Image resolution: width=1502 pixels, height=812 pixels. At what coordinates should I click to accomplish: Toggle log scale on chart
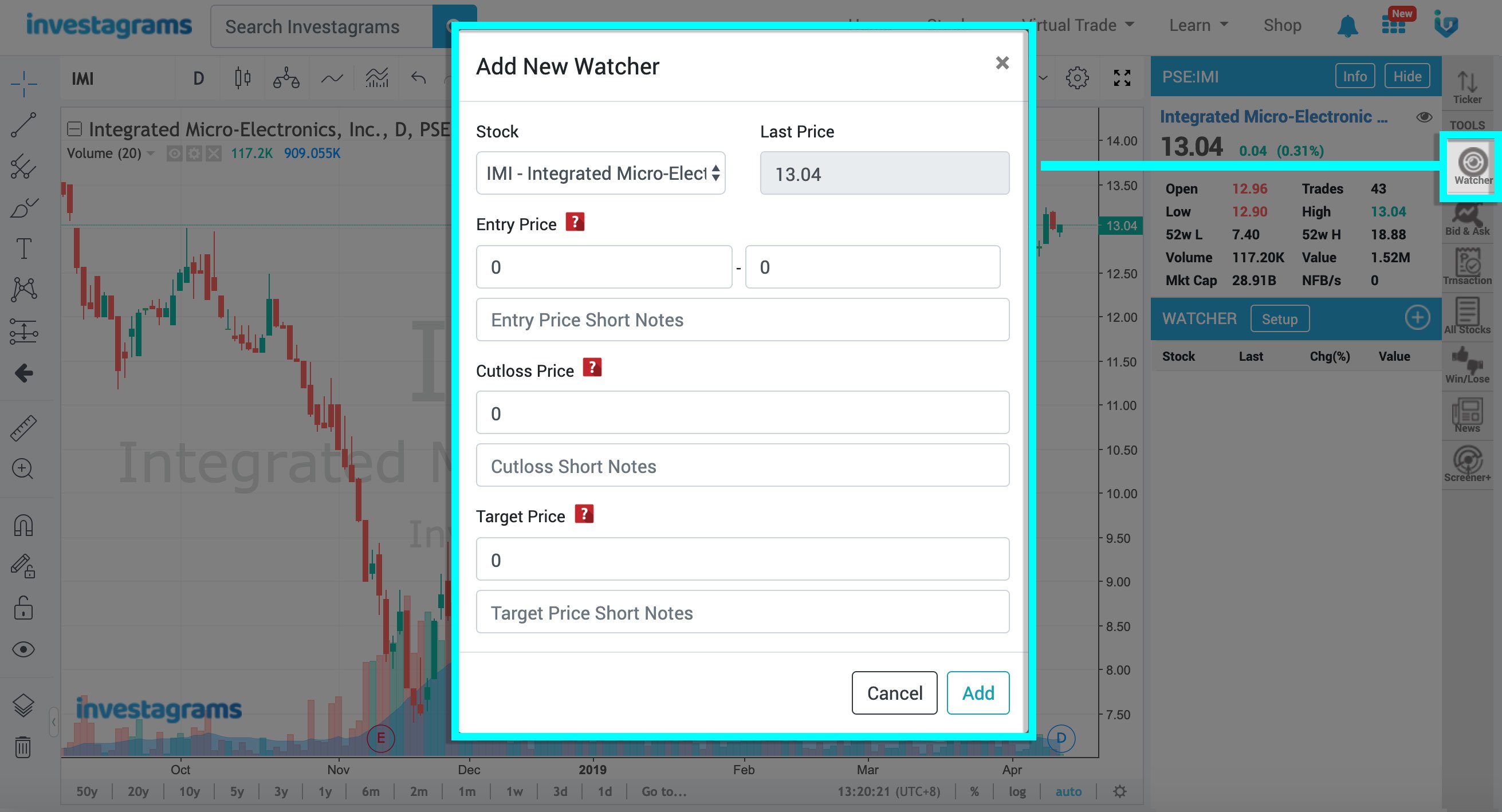point(1017,791)
